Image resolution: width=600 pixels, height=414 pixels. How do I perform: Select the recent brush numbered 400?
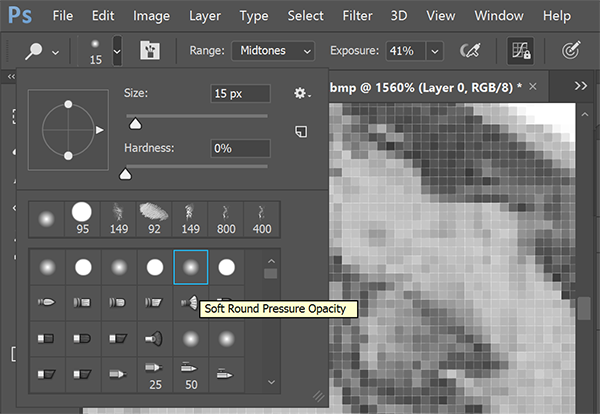(x=262, y=219)
